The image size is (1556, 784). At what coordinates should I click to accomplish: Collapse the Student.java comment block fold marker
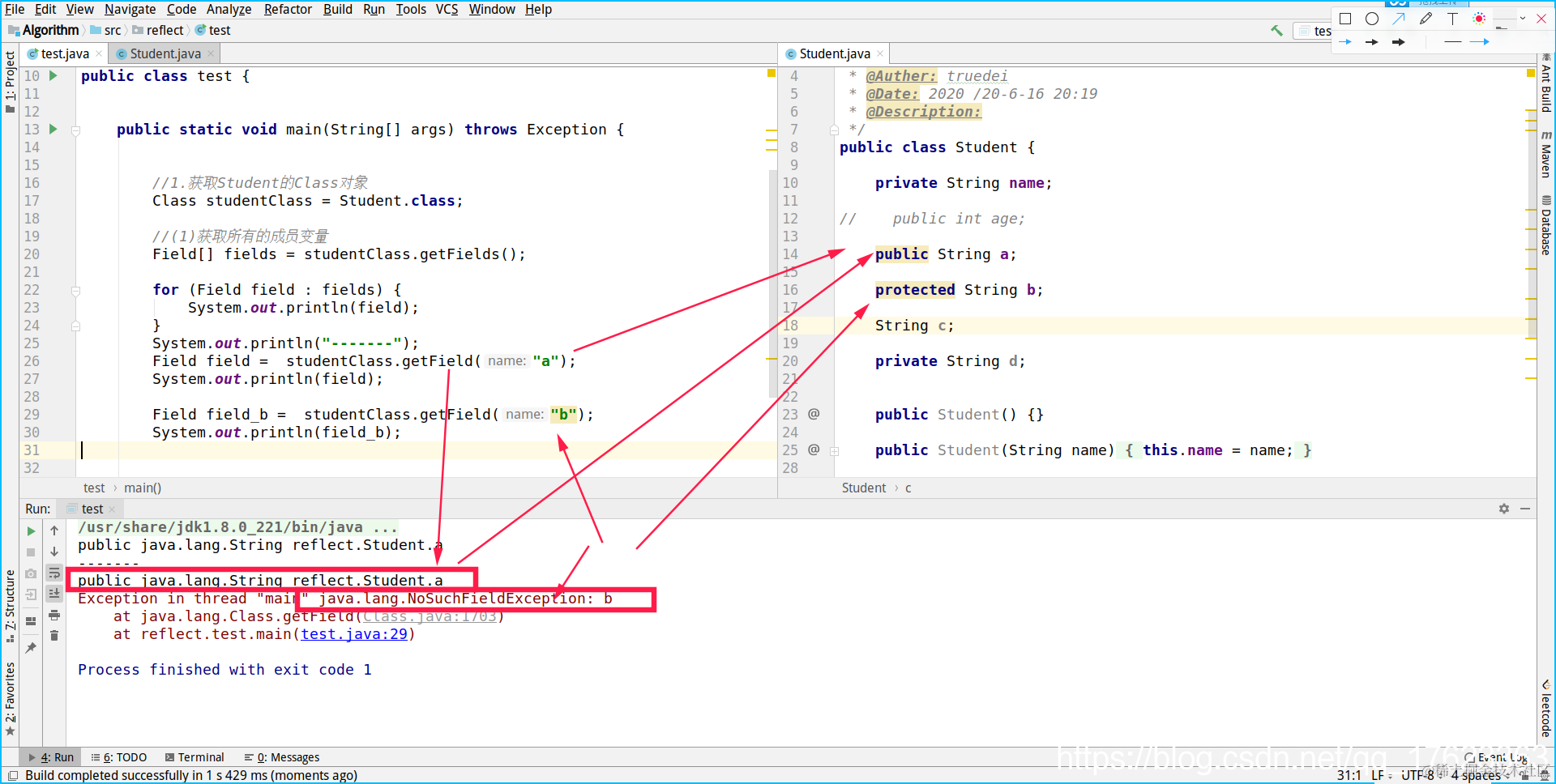pyautogui.click(x=834, y=130)
